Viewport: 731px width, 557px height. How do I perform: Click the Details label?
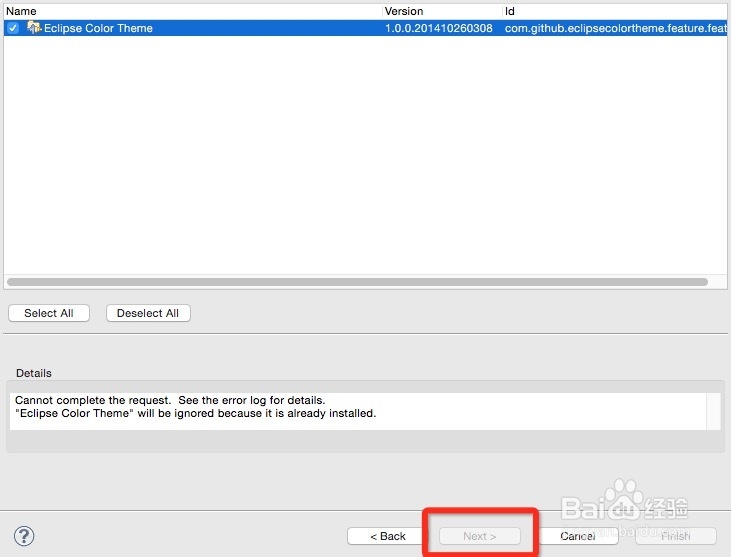34,373
